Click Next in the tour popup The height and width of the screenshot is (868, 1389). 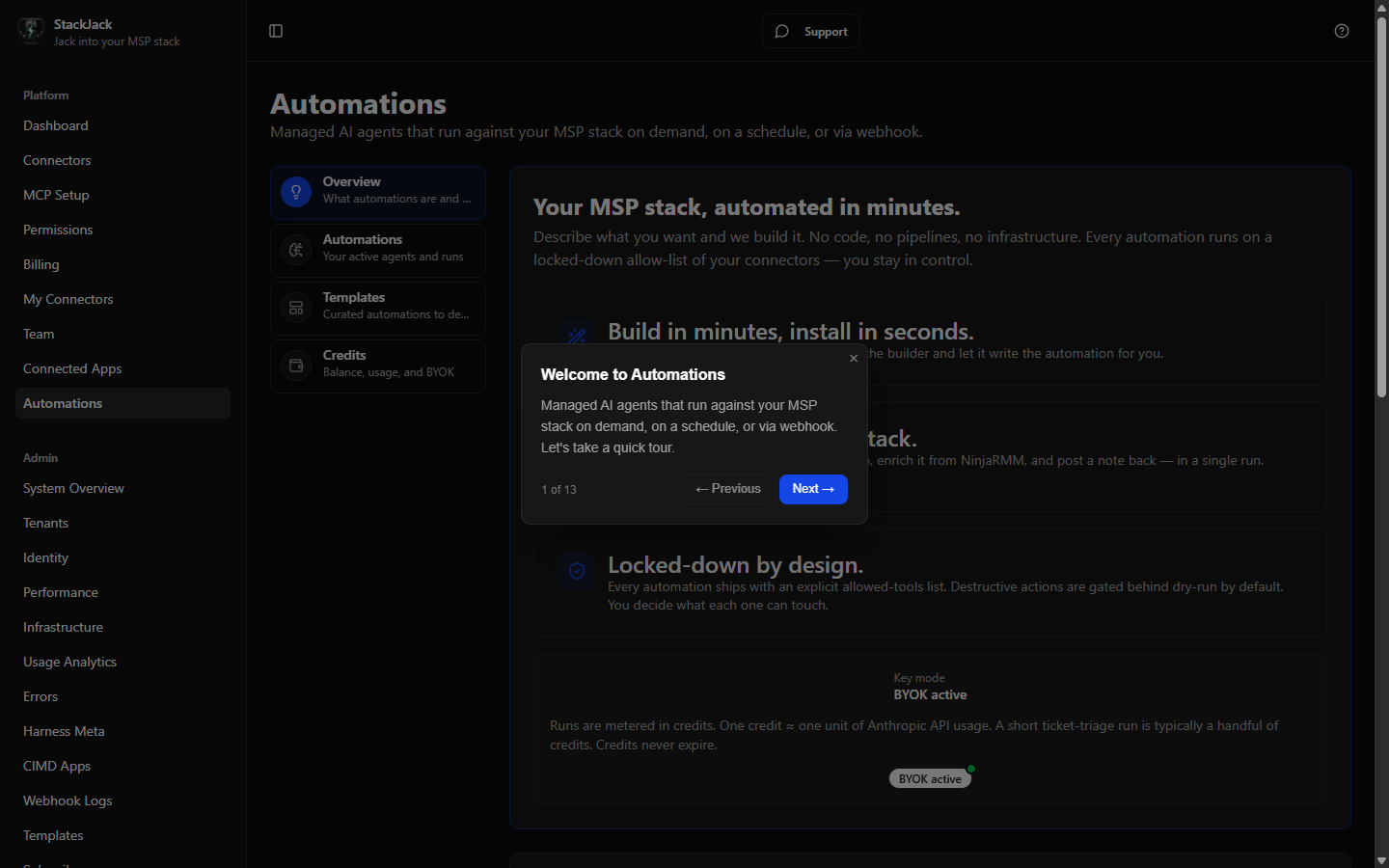point(813,489)
